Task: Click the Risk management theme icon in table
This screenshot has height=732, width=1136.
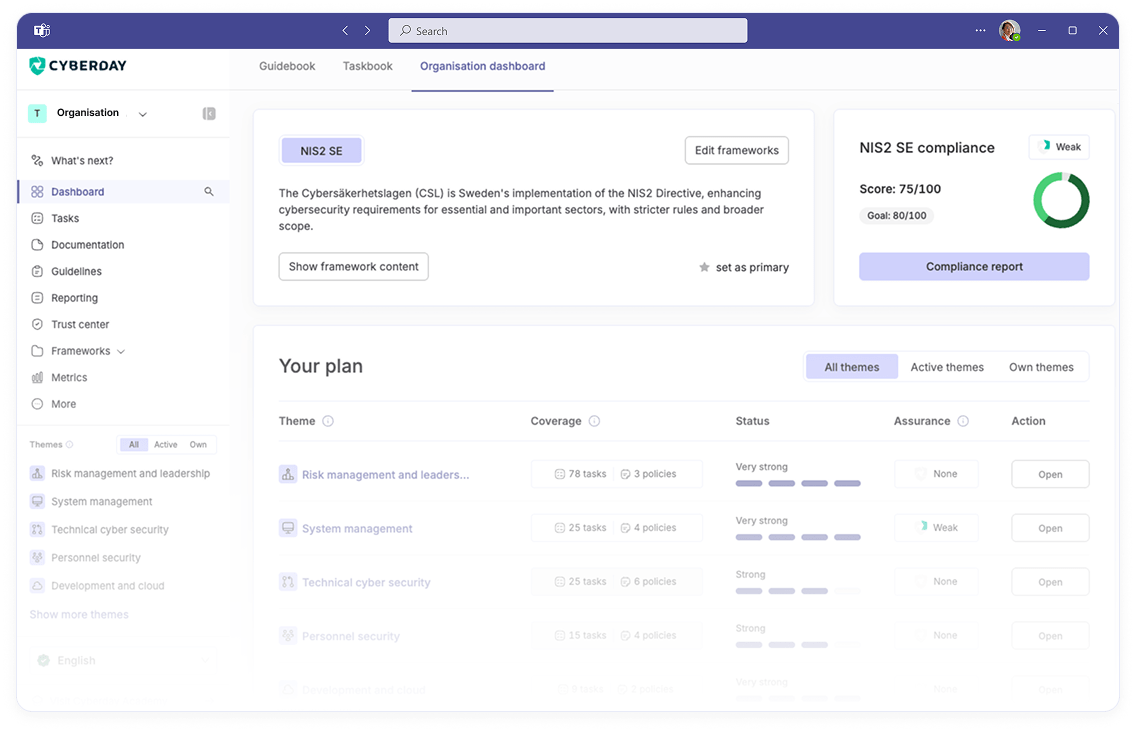Action: (x=288, y=474)
